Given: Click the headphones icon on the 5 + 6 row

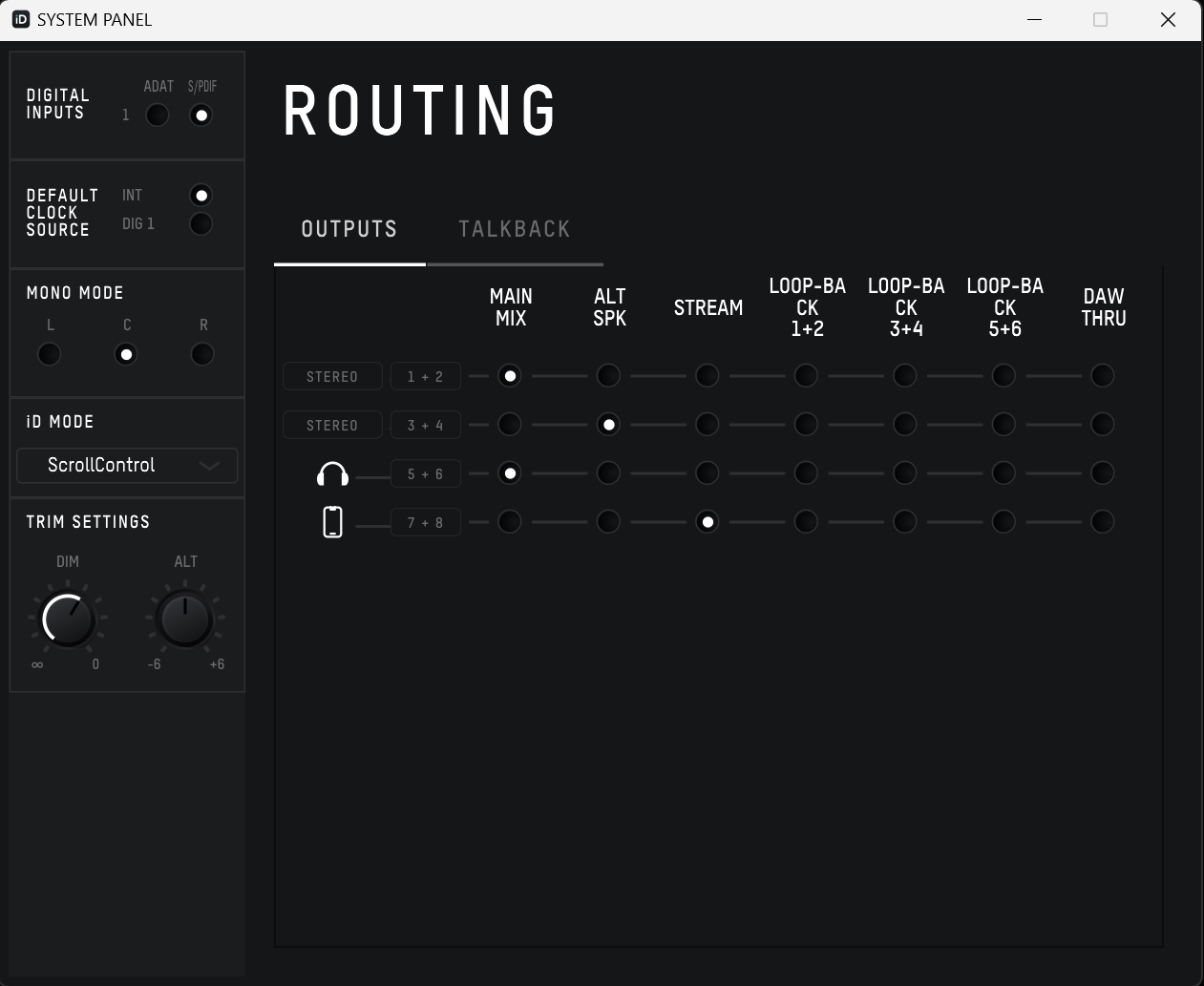Looking at the screenshot, I should click(332, 473).
